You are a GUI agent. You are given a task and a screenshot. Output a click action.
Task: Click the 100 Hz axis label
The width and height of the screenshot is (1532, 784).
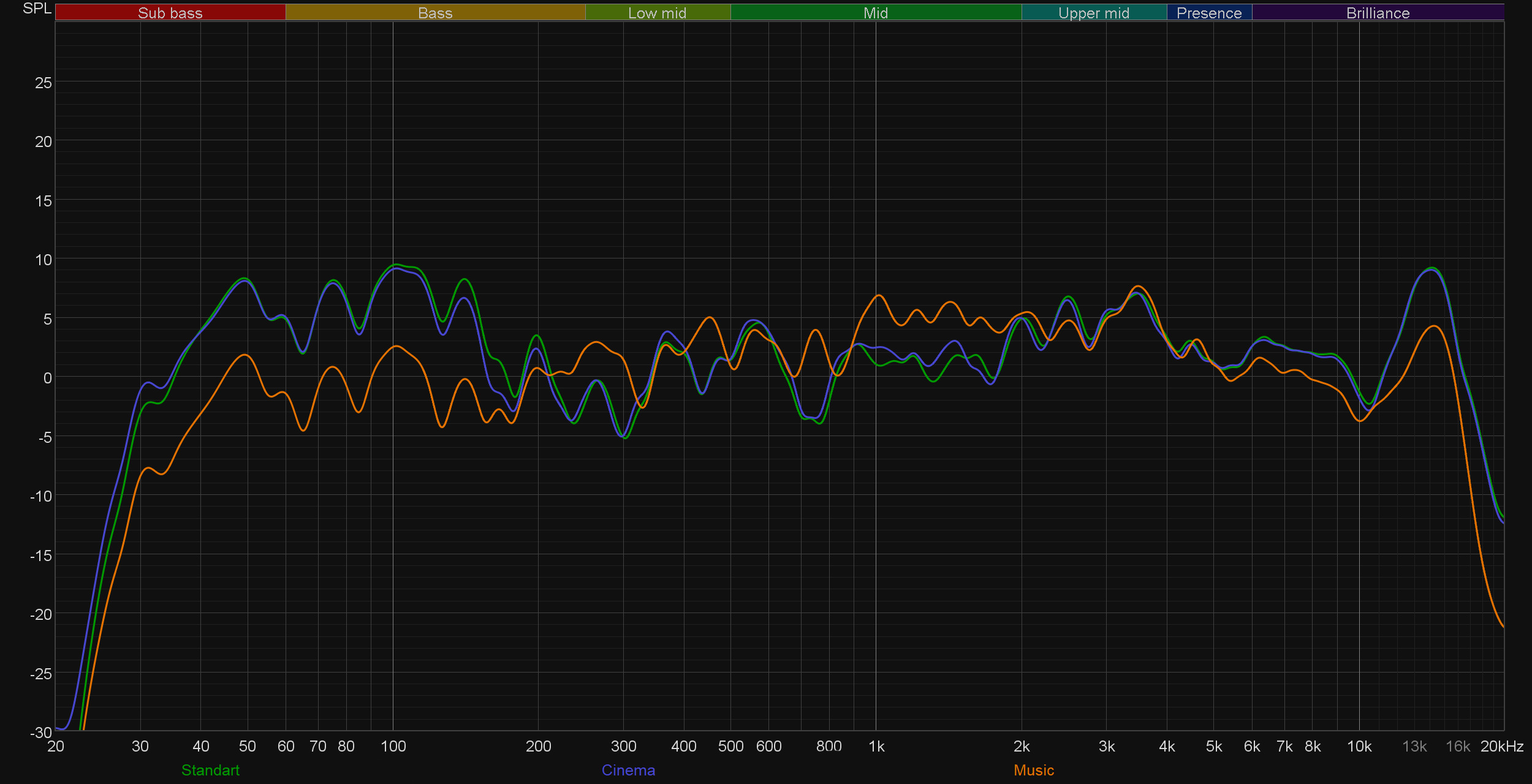(x=393, y=746)
